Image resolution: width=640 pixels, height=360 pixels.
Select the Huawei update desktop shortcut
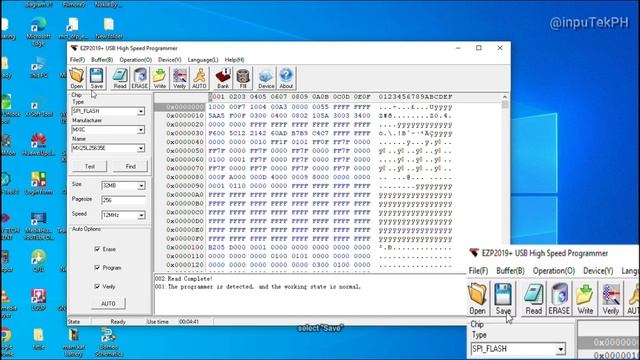click(x=39, y=146)
